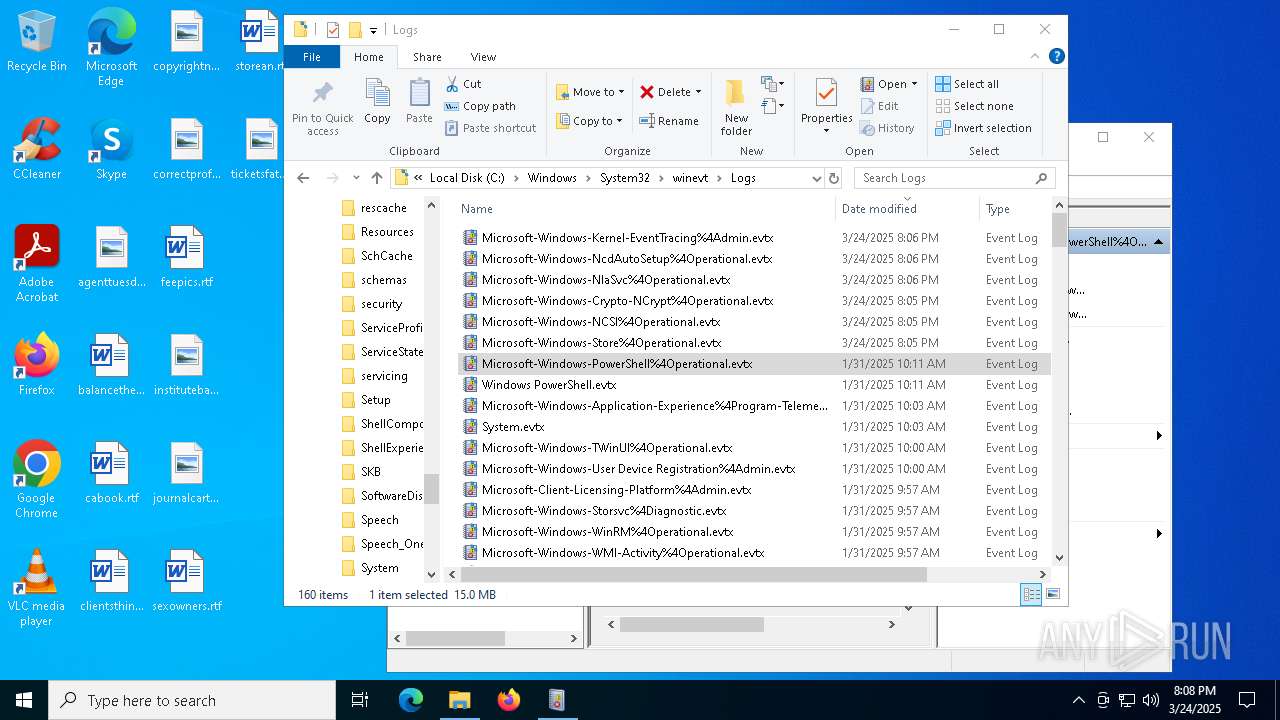Click the History ribbon button
1280x720 pixels.
[887, 128]
